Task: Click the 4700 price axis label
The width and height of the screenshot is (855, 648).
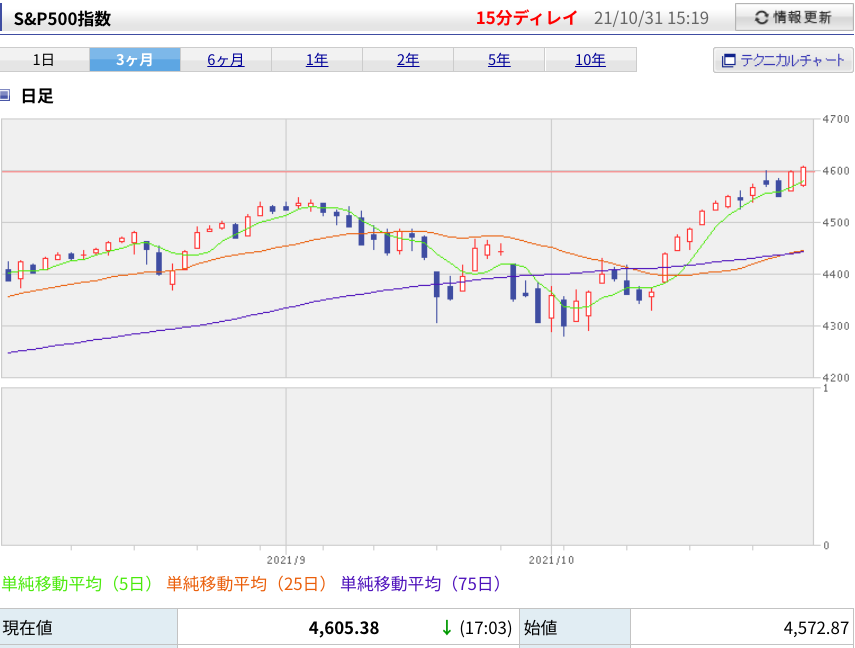Action: click(x=836, y=119)
